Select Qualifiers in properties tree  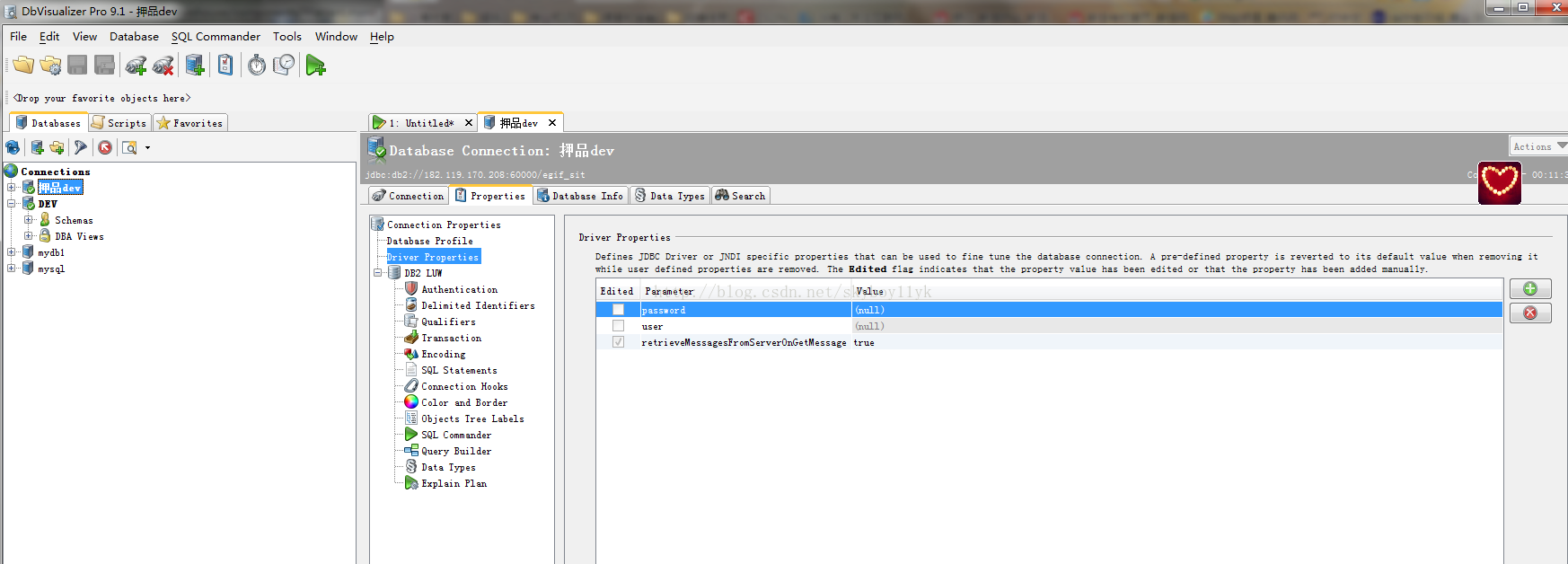tap(448, 322)
